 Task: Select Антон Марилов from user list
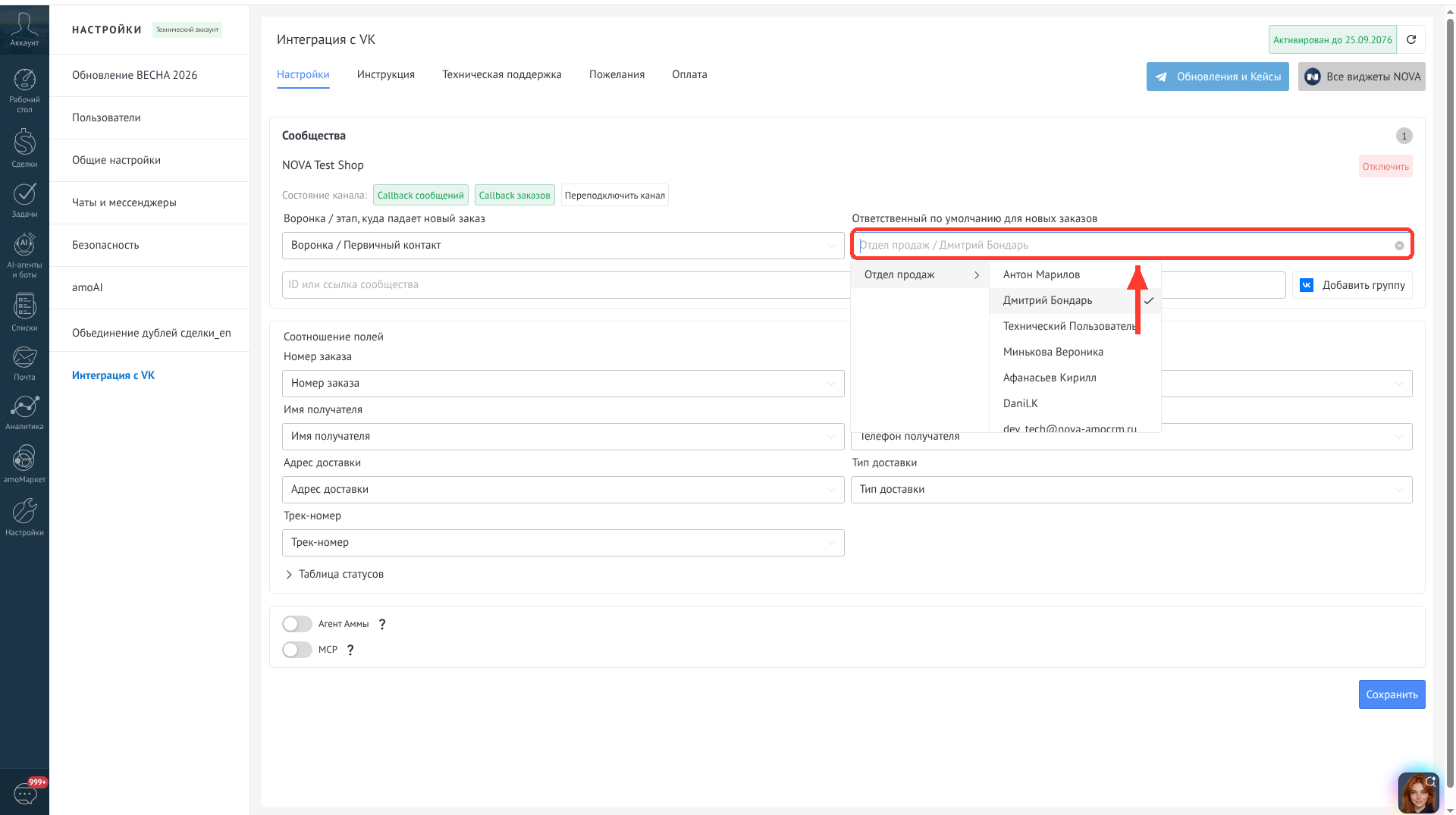click(1075, 275)
